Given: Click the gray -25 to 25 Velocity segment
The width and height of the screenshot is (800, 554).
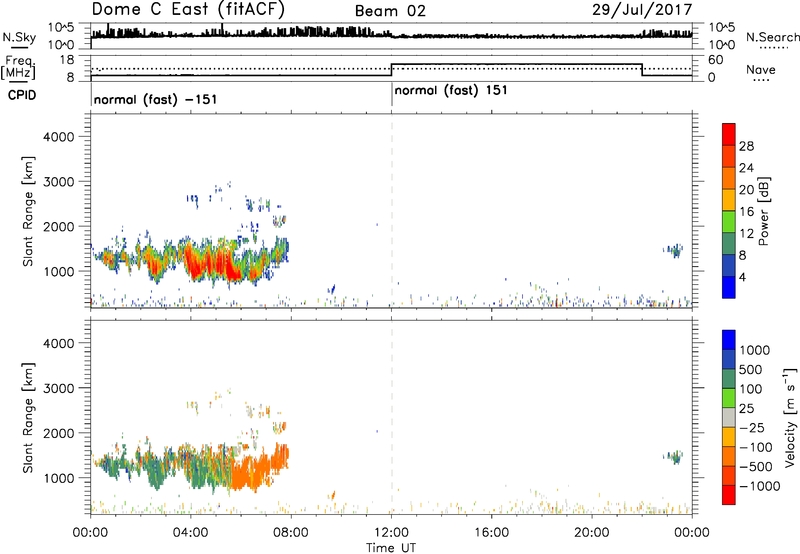Looking at the screenshot, I should point(729,417).
